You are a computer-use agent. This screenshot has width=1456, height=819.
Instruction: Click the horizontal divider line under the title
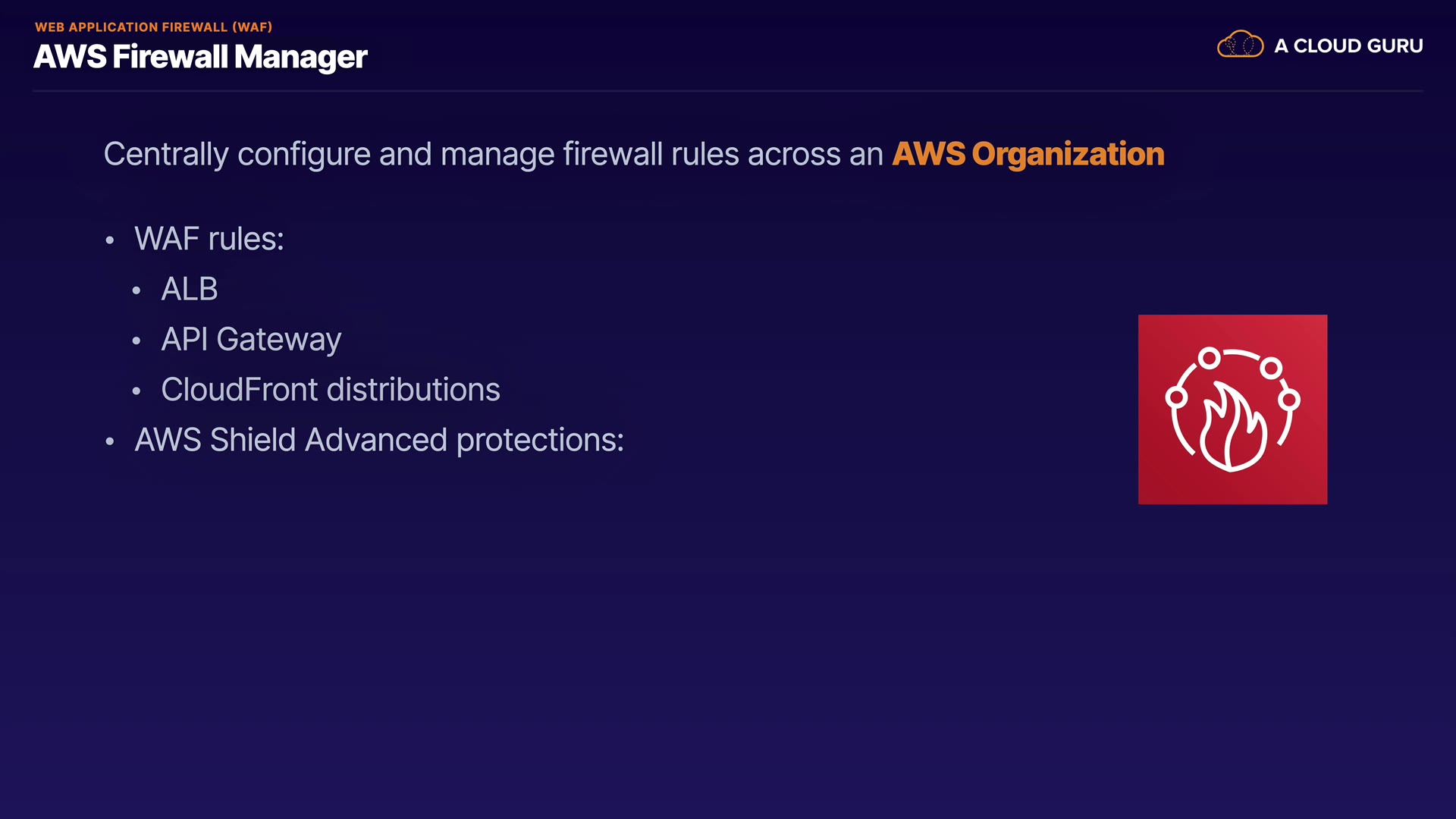(728, 91)
